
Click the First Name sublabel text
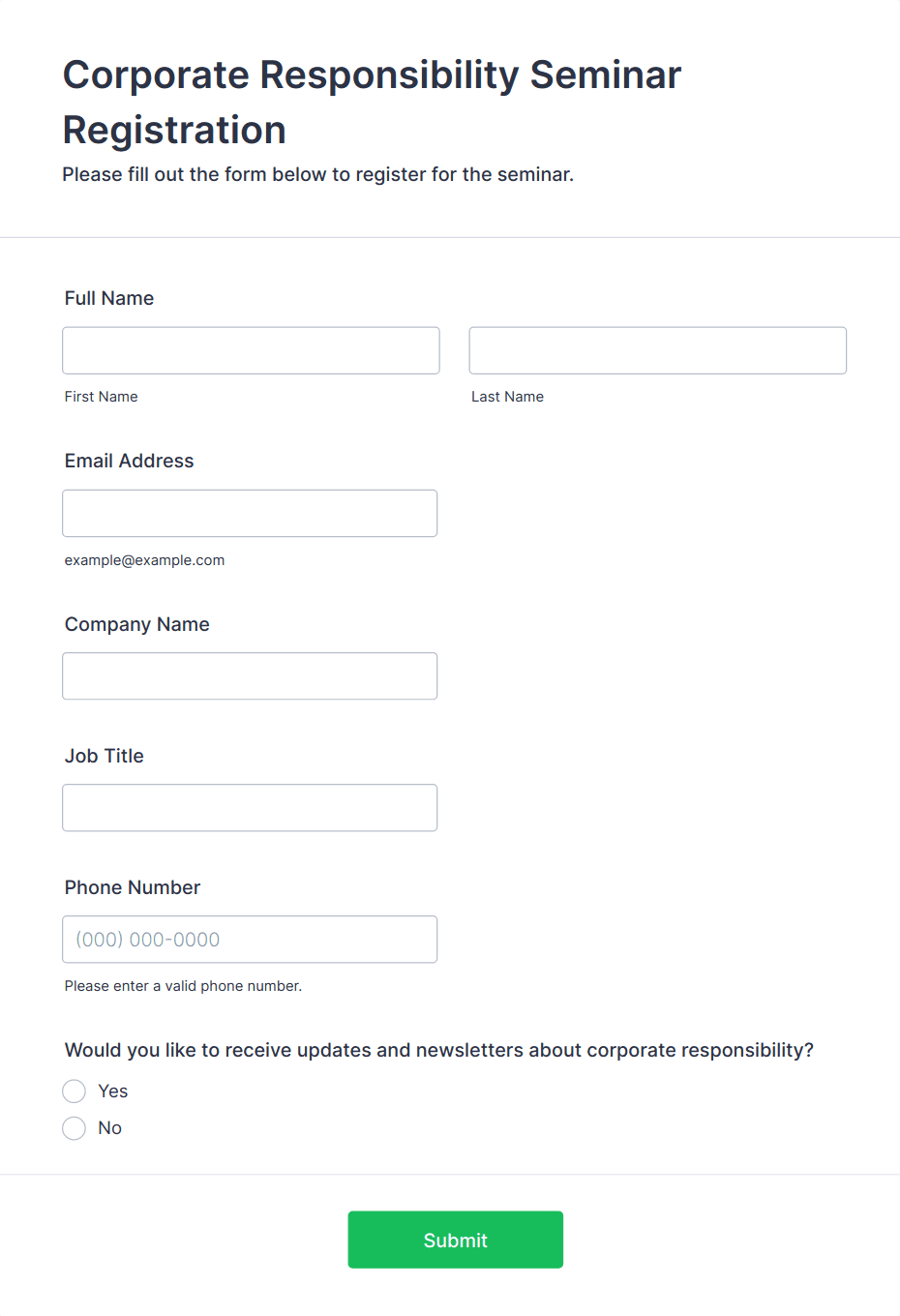coord(102,397)
